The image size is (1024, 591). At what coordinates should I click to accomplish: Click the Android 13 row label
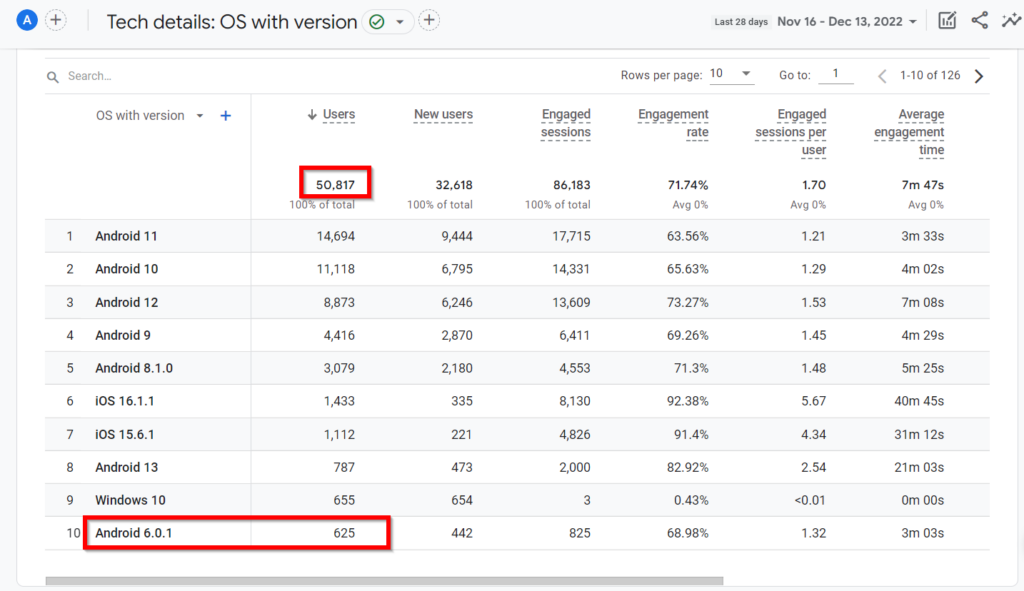coord(127,468)
